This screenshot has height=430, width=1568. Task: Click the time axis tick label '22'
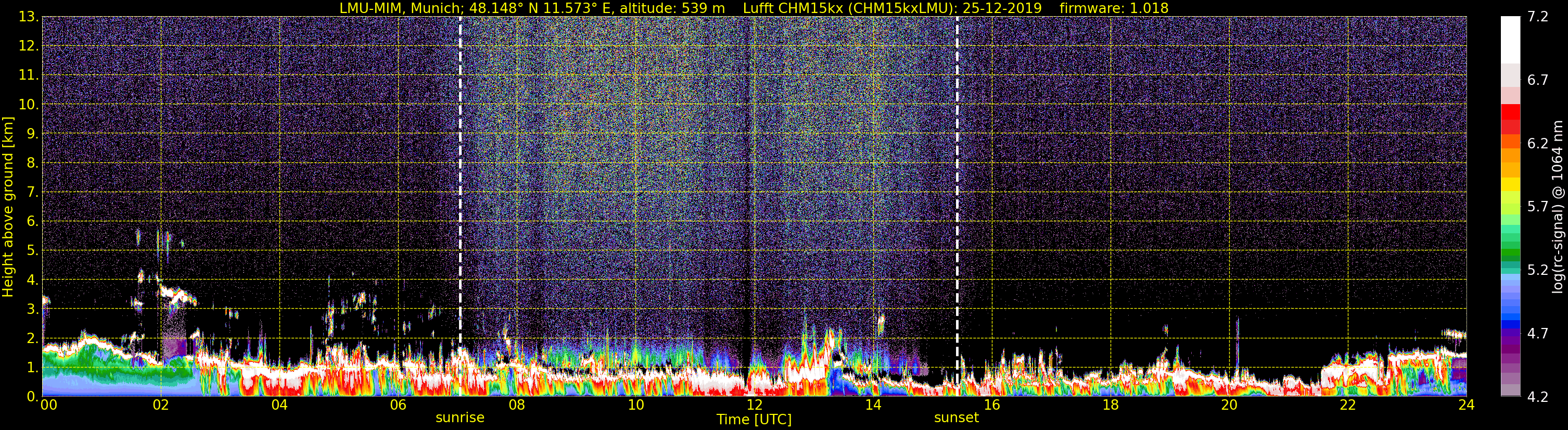click(x=1348, y=405)
